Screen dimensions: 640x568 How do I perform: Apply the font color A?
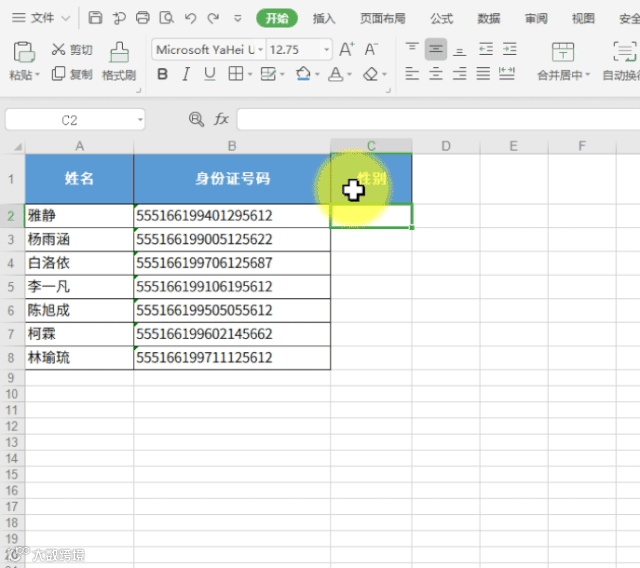pyautogui.click(x=336, y=74)
